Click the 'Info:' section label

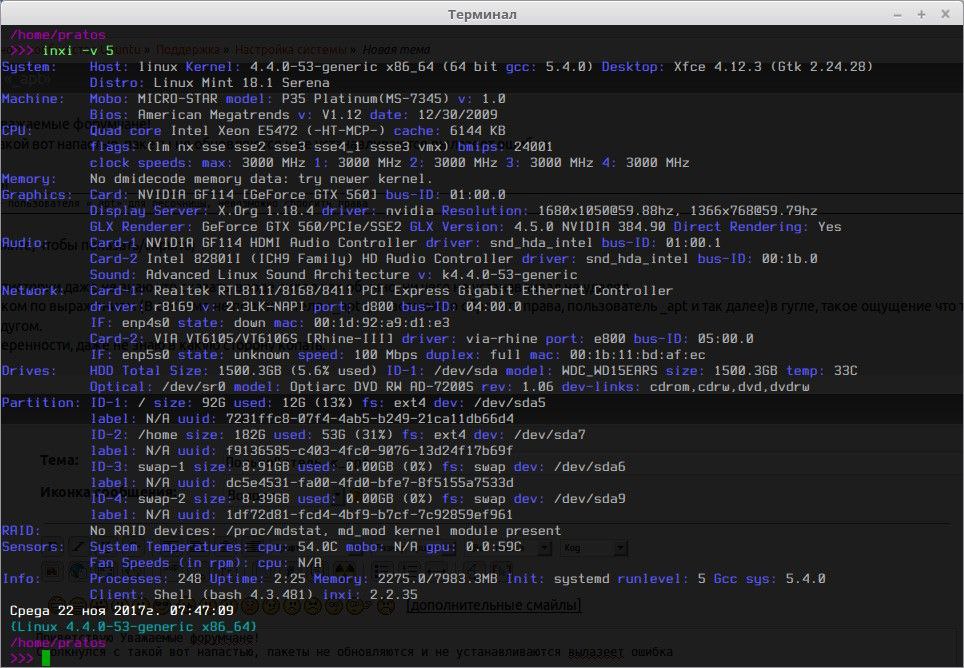(x=21, y=578)
